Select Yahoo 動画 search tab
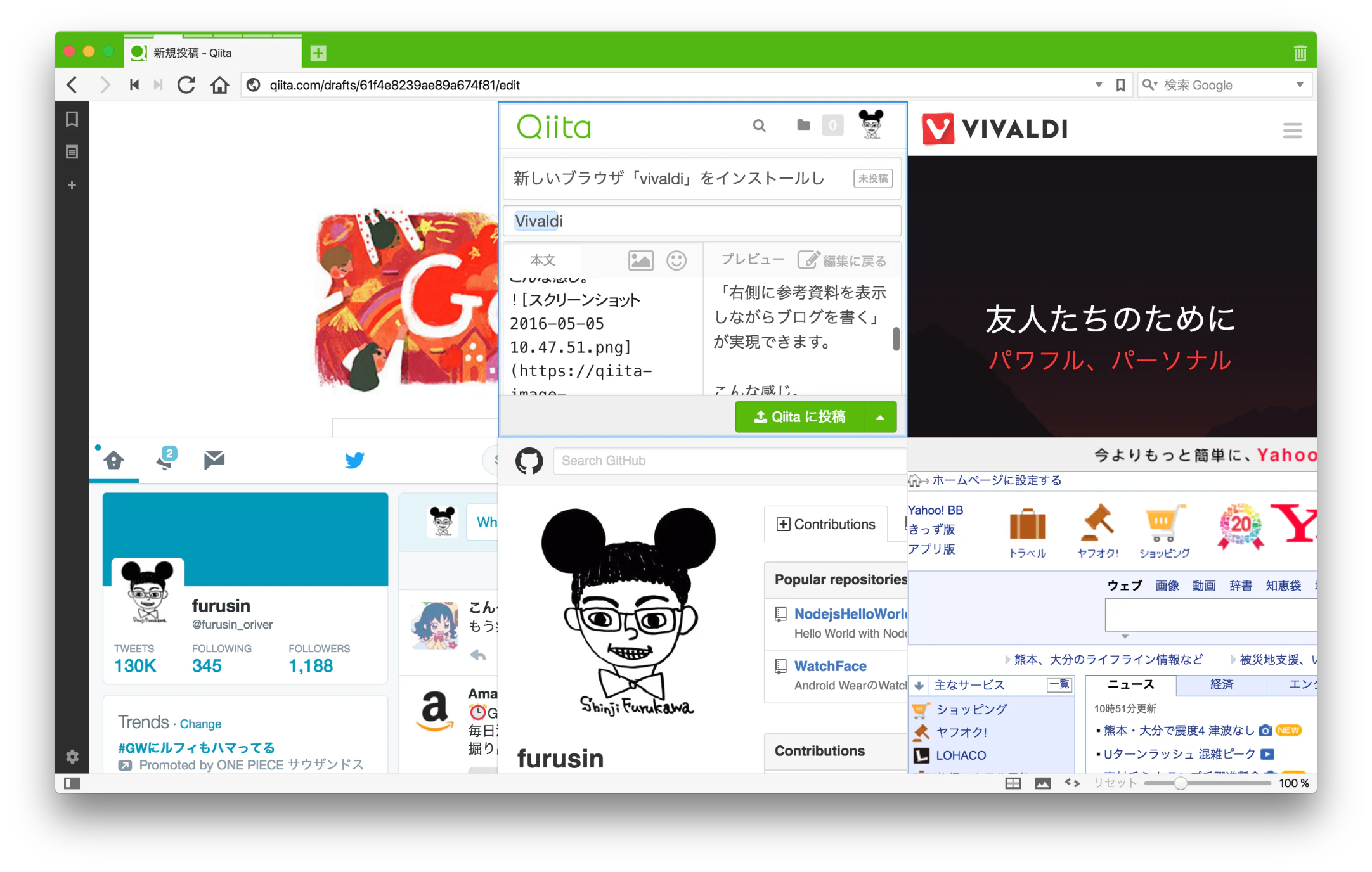Screen dimensions: 1372x872 tap(1204, 586)
